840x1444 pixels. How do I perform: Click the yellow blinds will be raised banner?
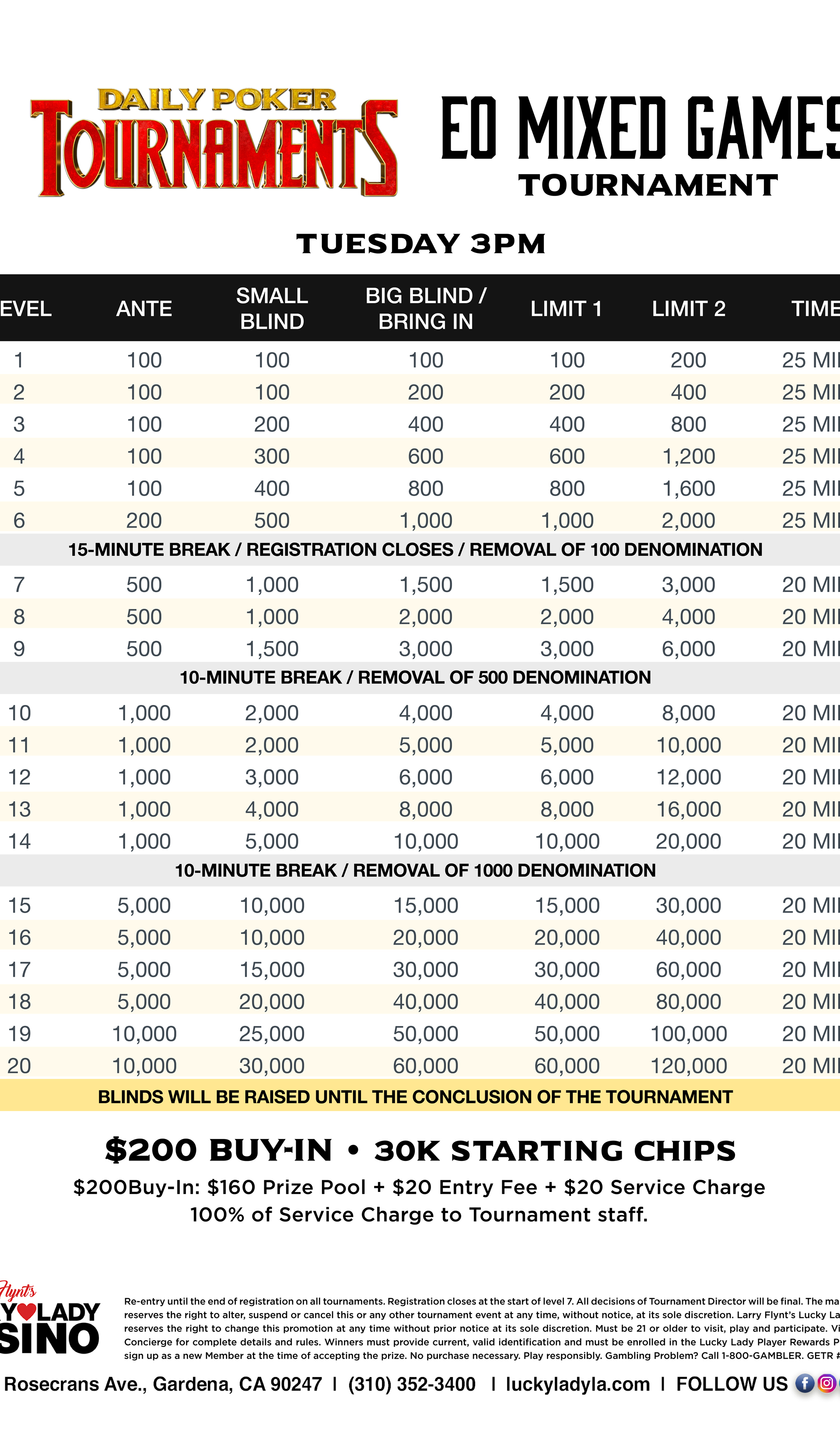pos(415,1097)
